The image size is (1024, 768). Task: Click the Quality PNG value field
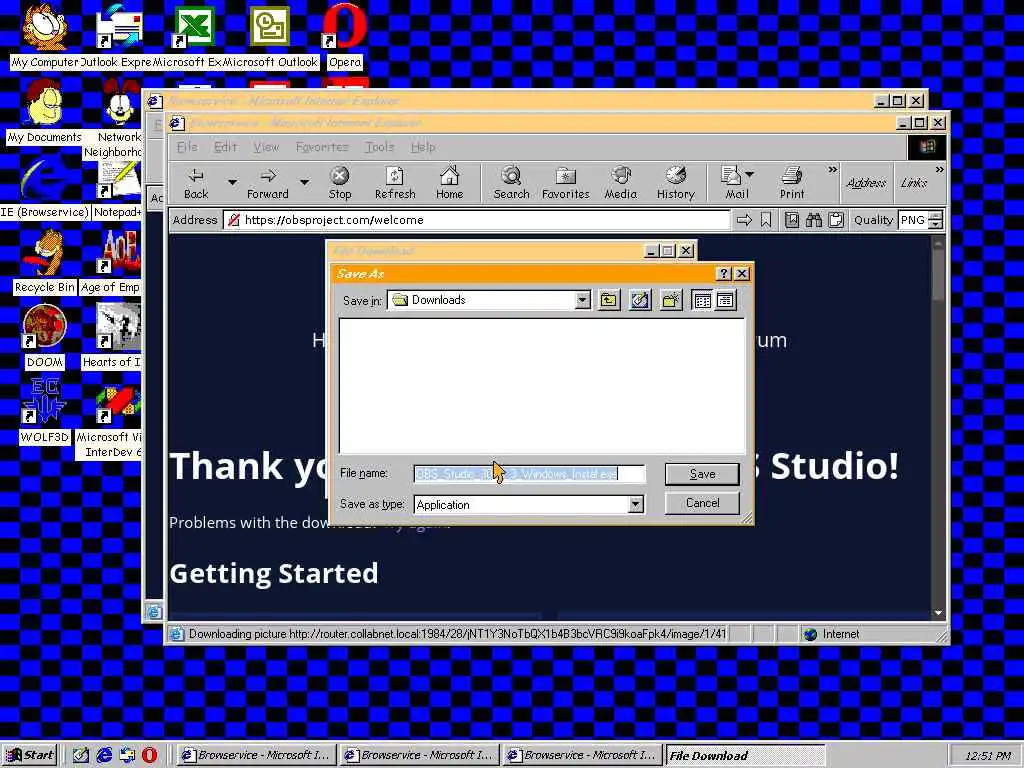[x=914, y=220]
